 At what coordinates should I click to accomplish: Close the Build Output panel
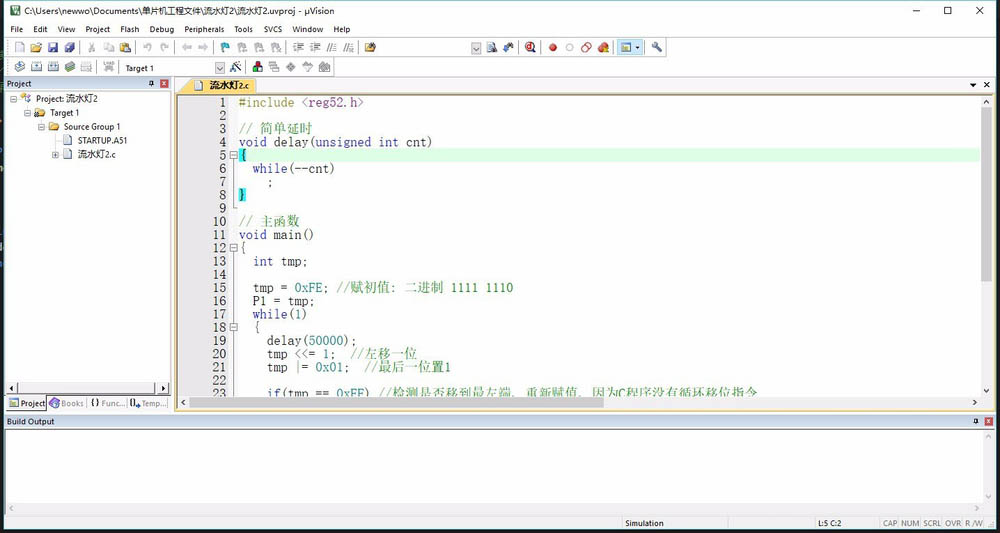pos(989,421)
